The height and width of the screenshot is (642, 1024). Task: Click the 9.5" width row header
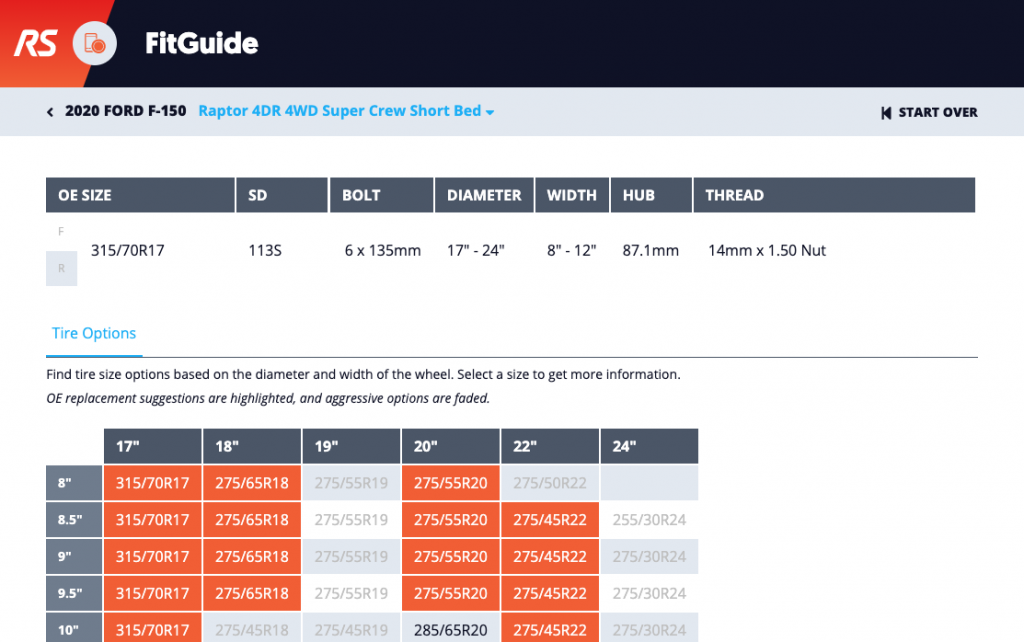74,593
